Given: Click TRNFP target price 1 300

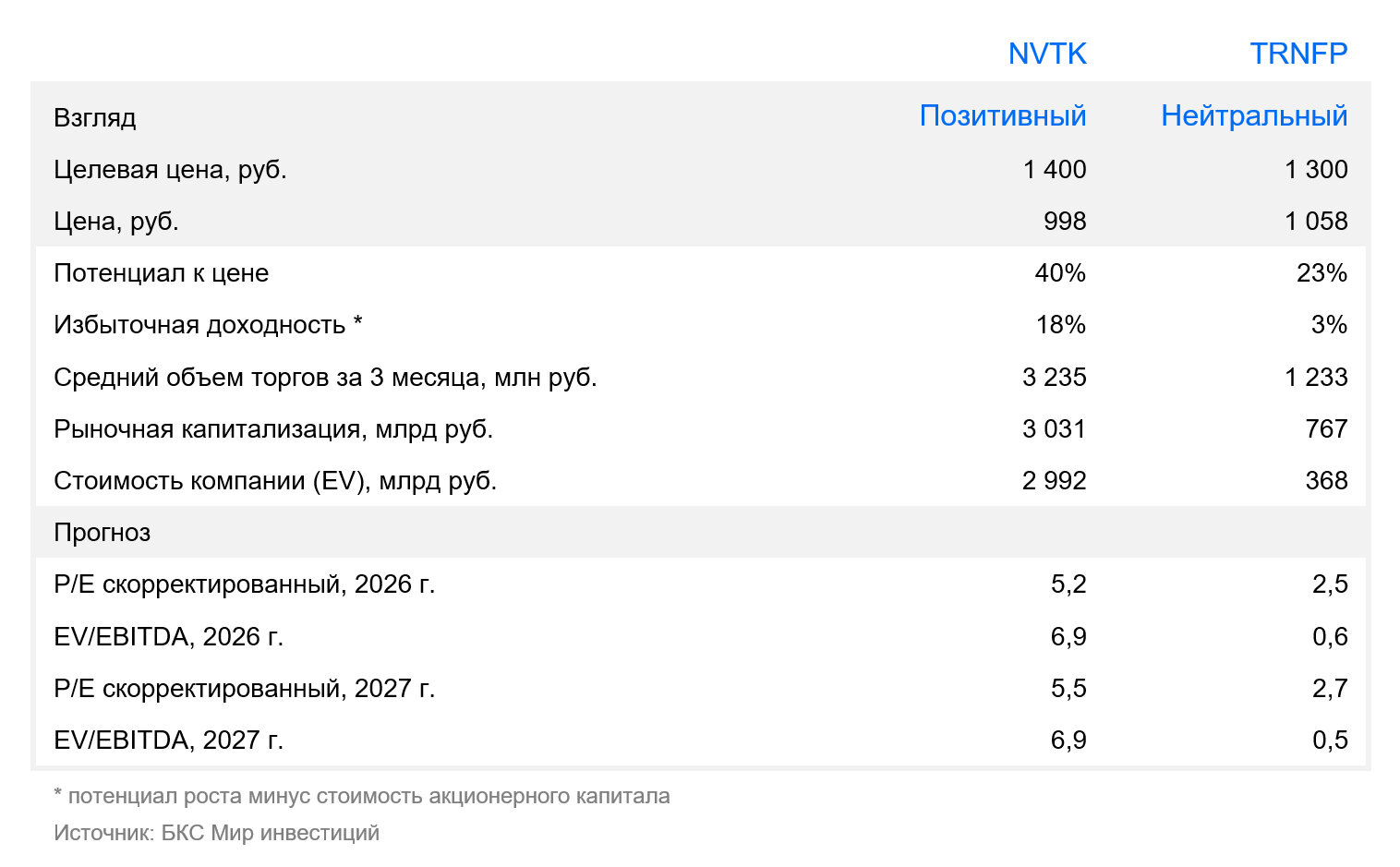Looking at the screenshot, I should tap(1316, 169).
